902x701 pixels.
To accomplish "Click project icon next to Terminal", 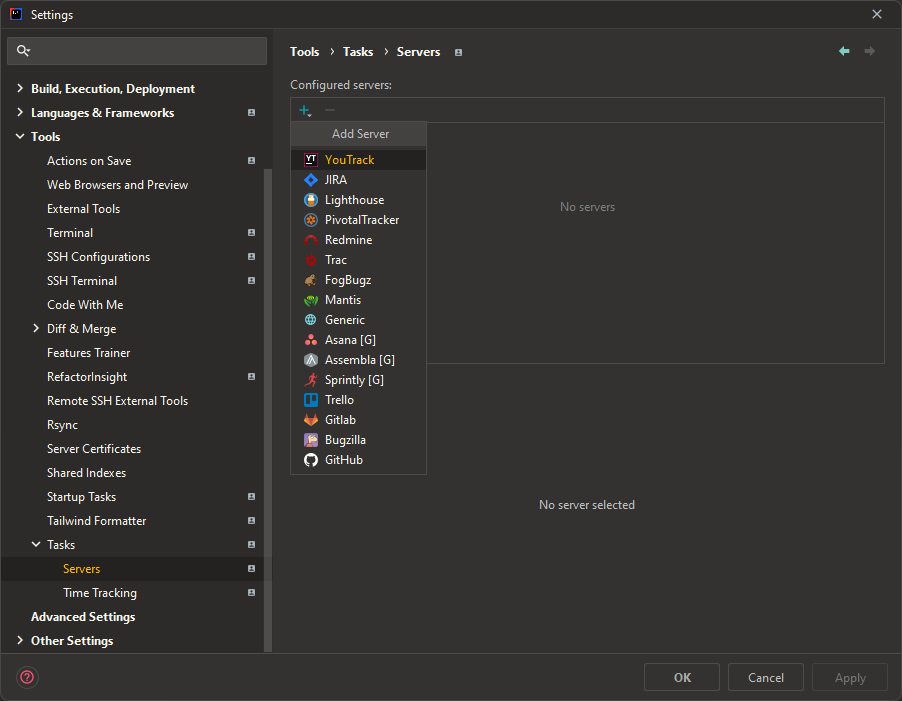I will (251, 233).
